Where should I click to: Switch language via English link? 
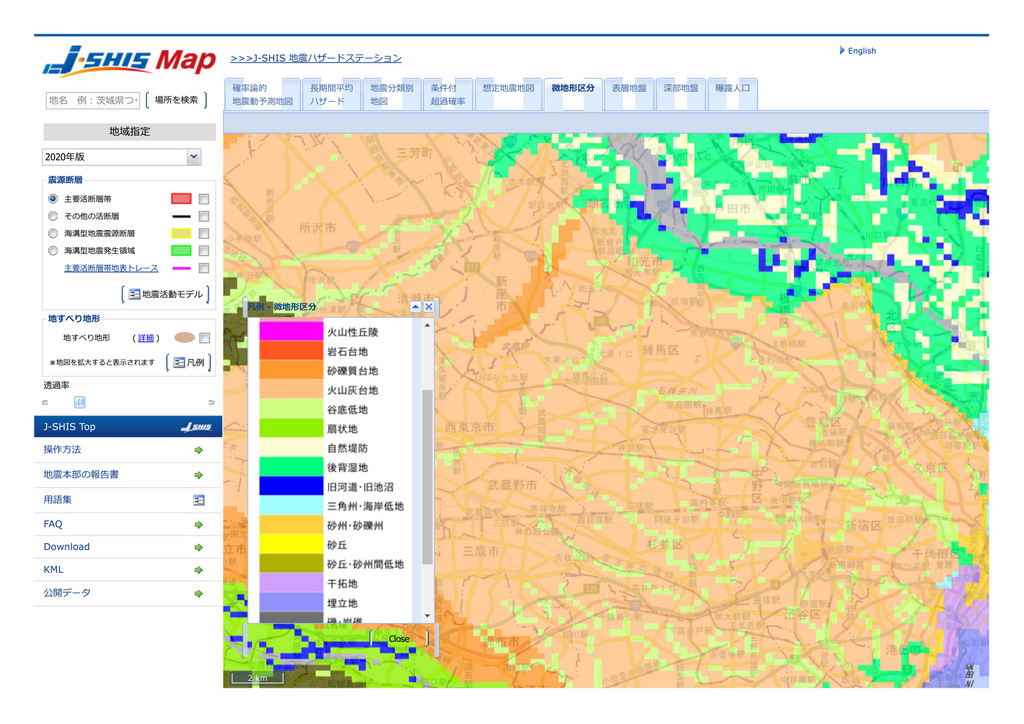click(861, 51)
